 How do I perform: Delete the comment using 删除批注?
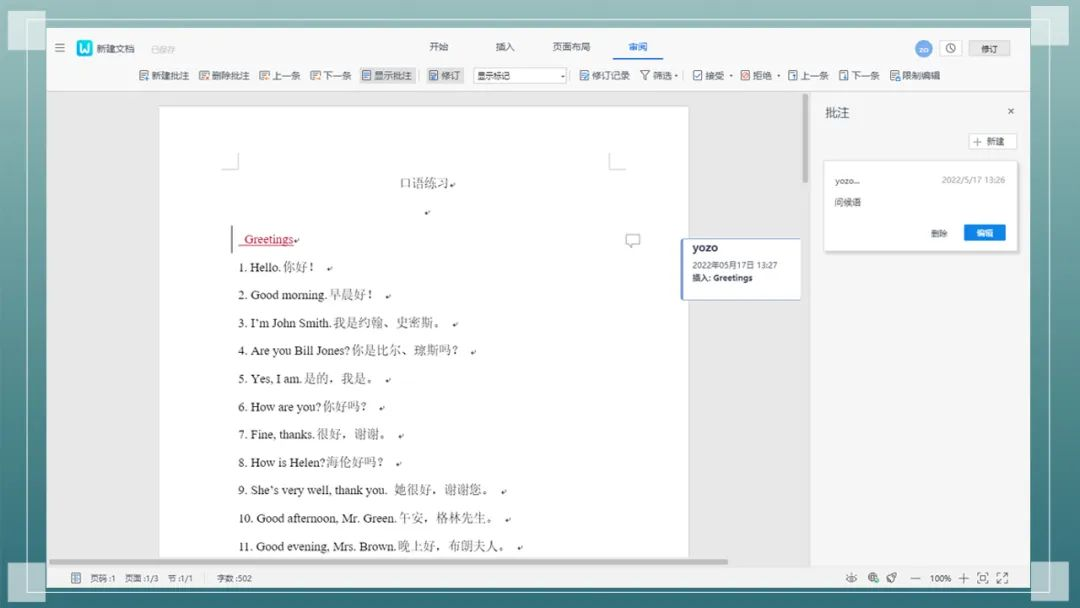tap(225, 75)
